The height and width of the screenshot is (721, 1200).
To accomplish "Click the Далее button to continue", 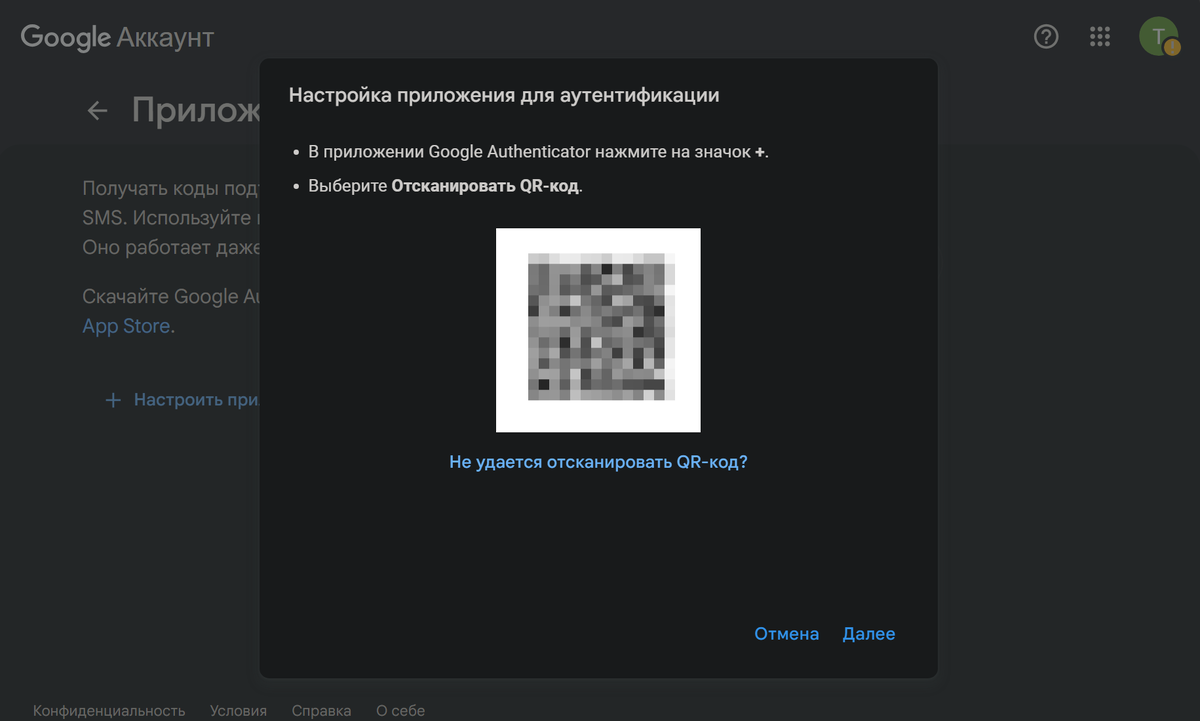I will pyautogui.click(x=868, y=633).
